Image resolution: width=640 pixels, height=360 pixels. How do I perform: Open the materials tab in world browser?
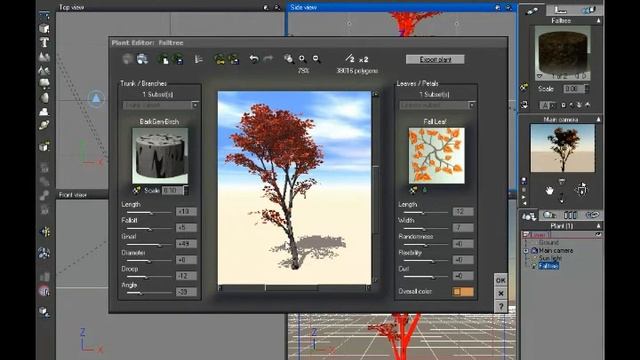coord(550,215)
